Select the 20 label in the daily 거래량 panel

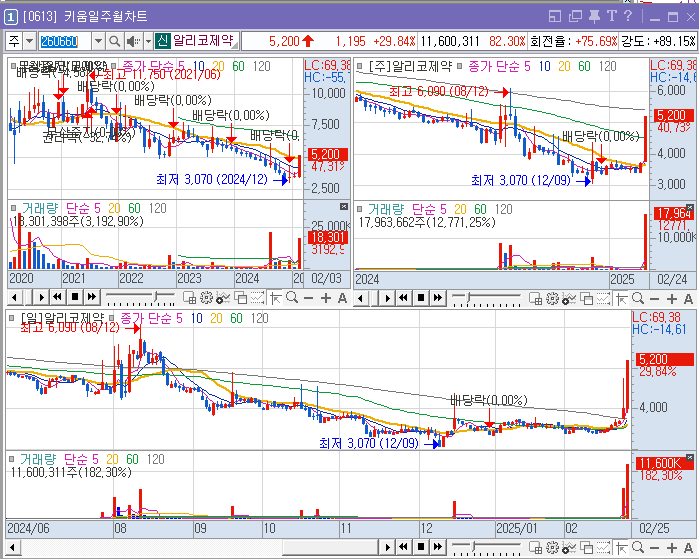(x=112, y=459)
